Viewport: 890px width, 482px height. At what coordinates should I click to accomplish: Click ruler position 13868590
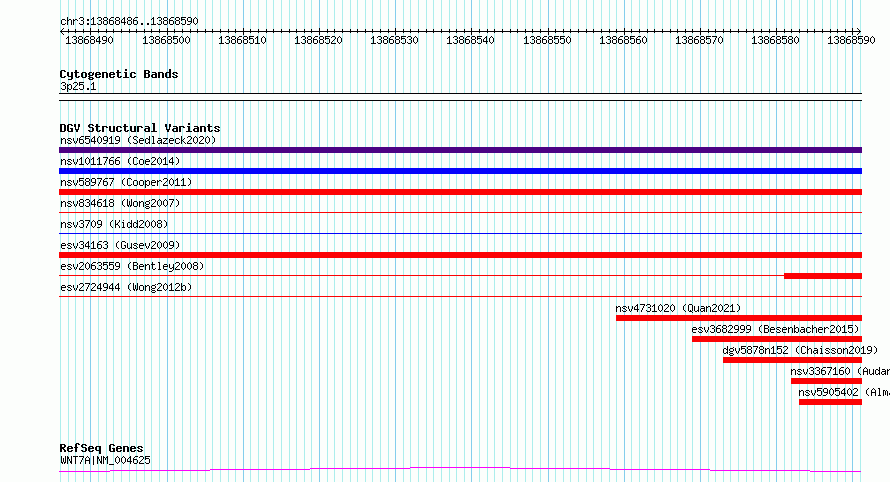point(851,40)
